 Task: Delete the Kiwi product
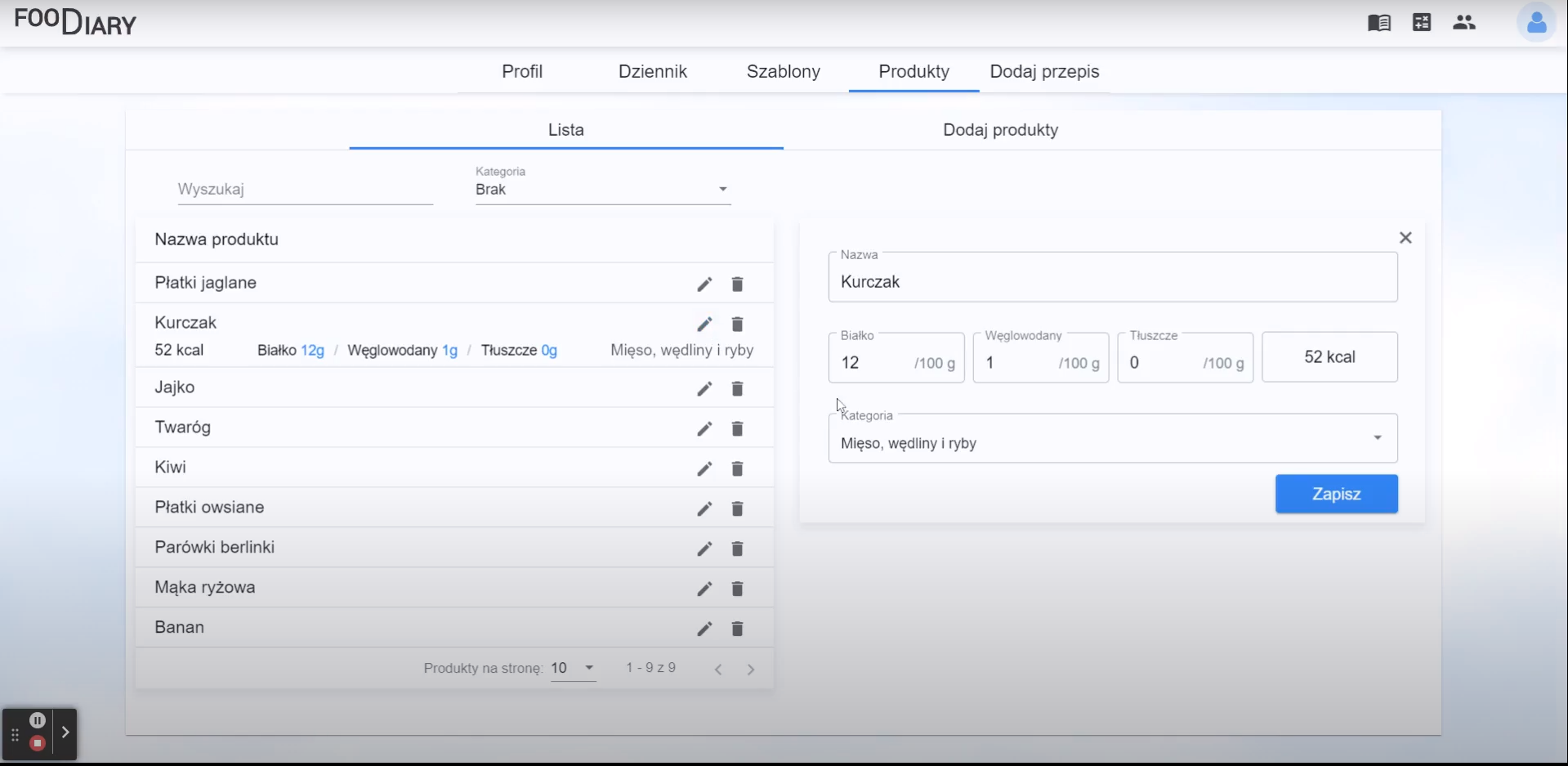coord(737,468)
